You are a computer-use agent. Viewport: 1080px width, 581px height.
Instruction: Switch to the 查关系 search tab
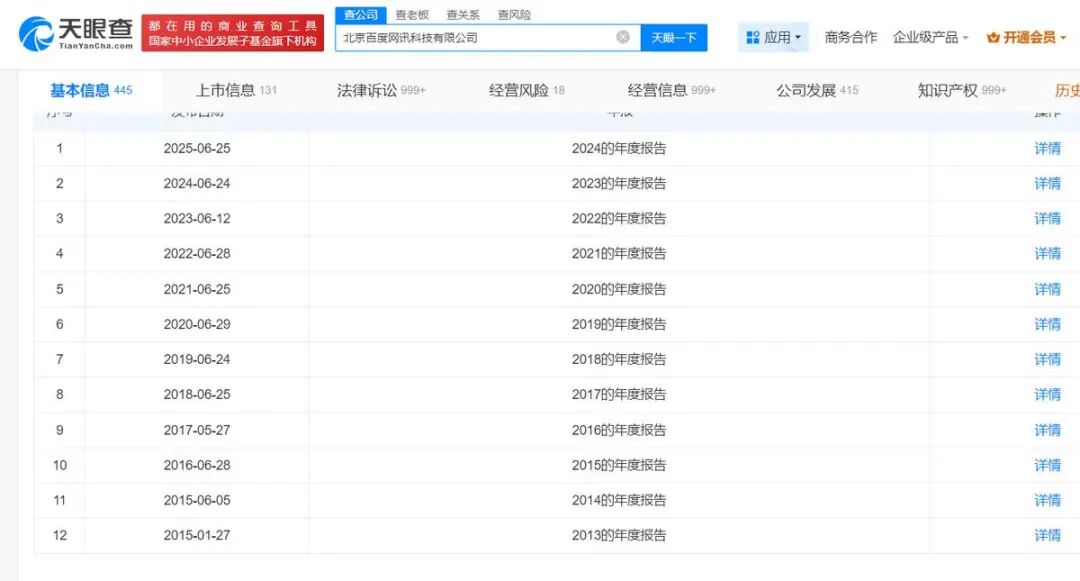pyautogui.click(x=463, y=15)
